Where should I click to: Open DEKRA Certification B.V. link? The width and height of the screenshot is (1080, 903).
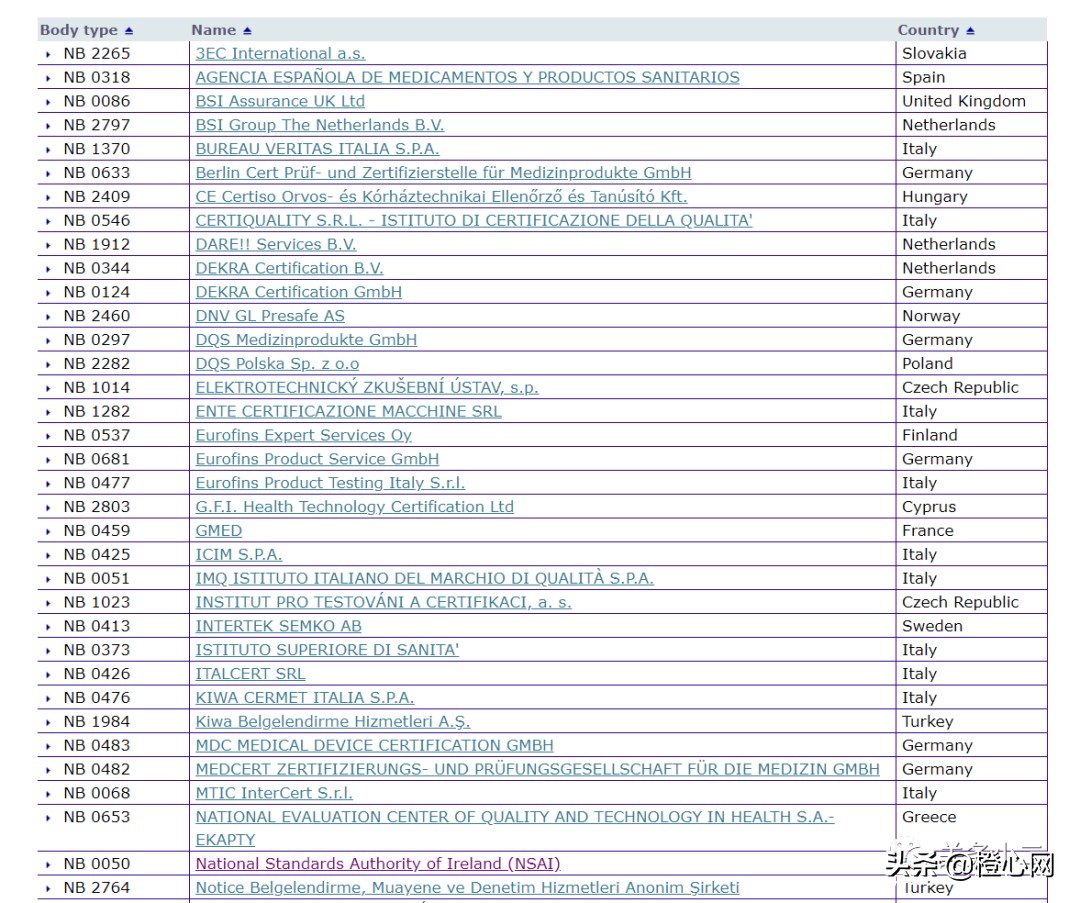tap(289, 268)
